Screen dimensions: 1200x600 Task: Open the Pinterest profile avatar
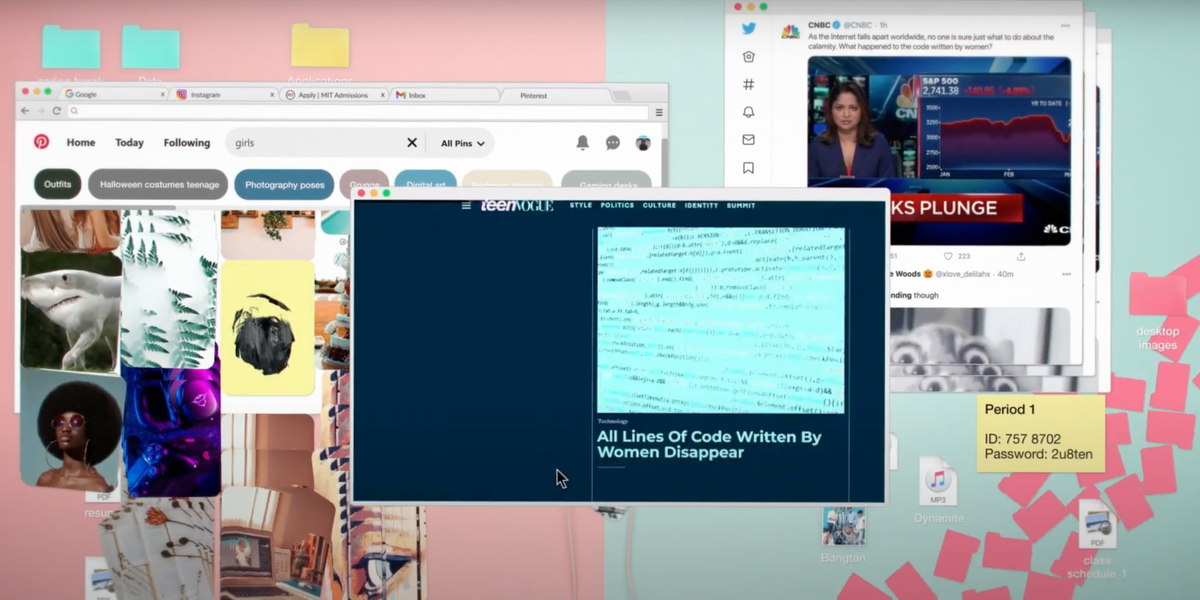point(643,143)
